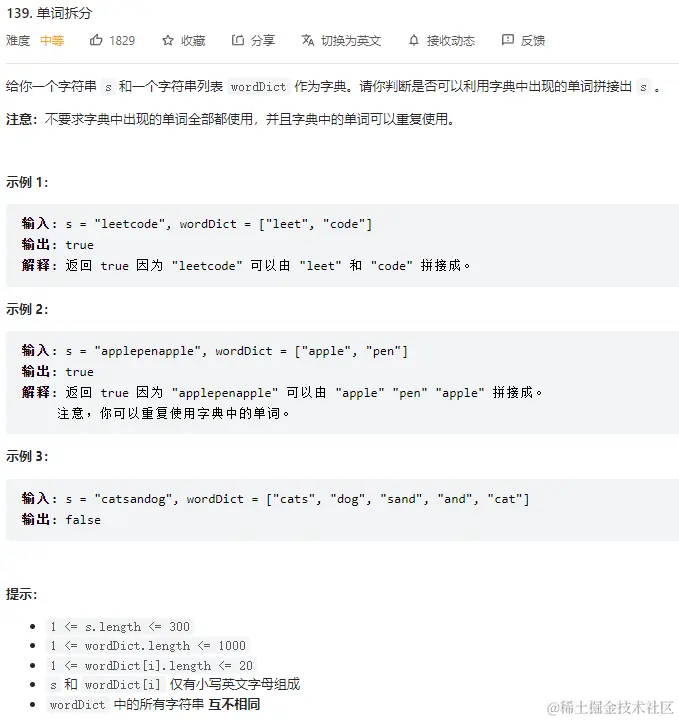This screenshot has width=679, height=721.
Task: Click the output false line
Action: tap(61, 520)
